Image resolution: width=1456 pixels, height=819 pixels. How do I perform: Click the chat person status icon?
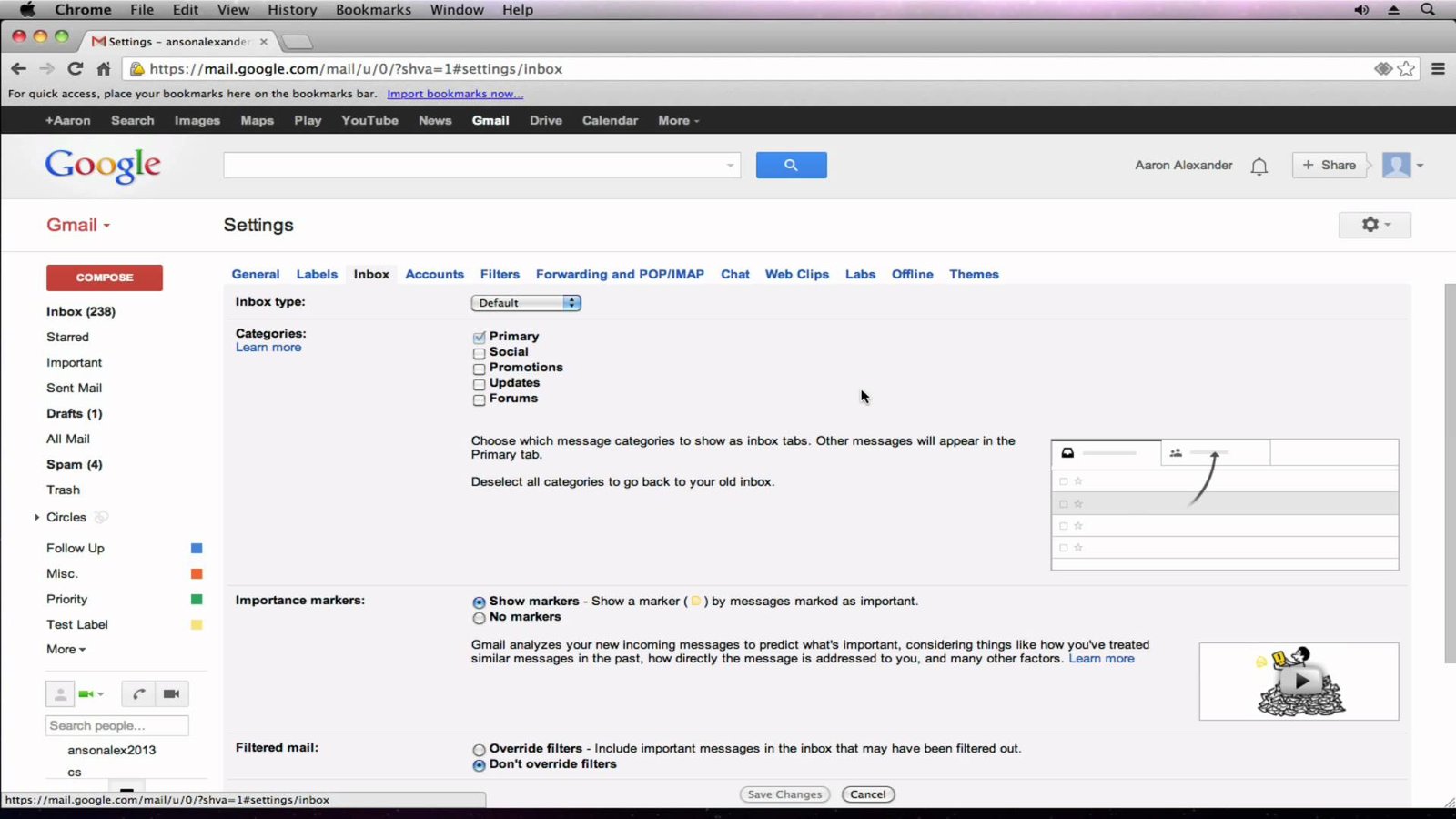tap(60, 693)
